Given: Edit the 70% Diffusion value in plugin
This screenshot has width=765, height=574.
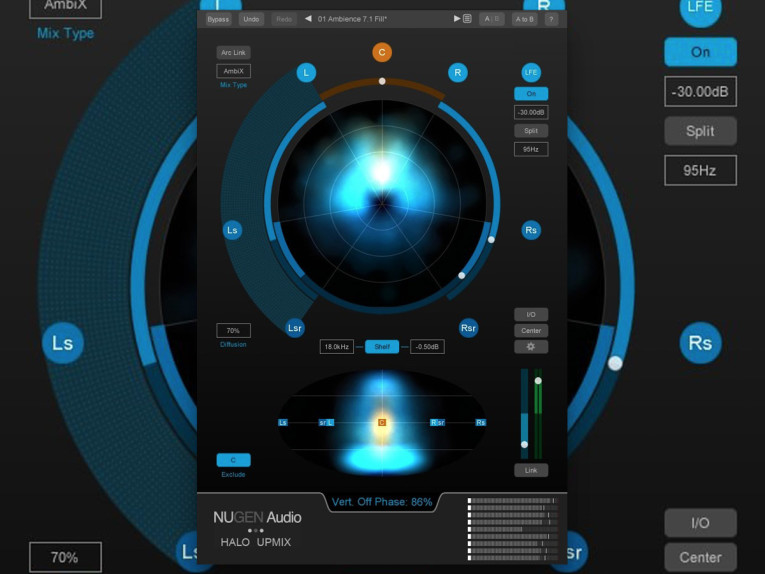Looking at the screenshot, I should pos(233,331).
